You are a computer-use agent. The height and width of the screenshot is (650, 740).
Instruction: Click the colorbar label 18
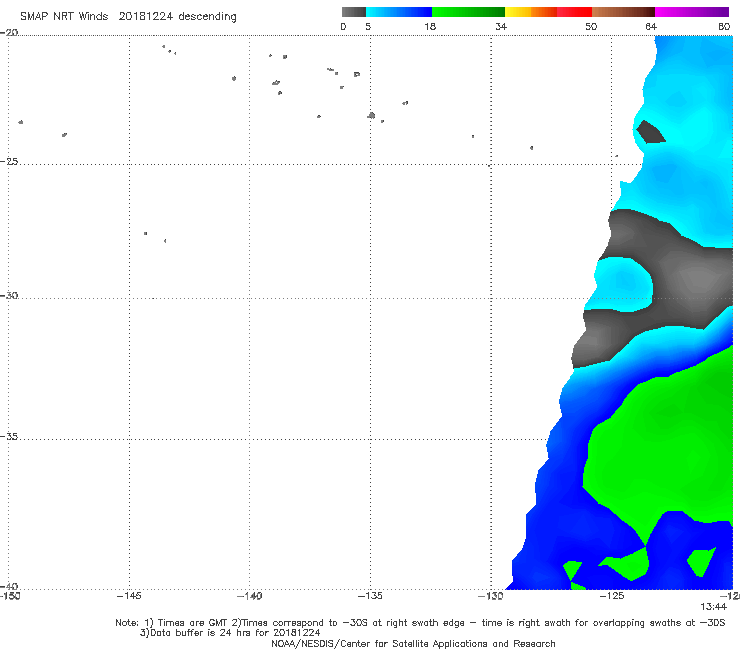(x=430, y=26)
